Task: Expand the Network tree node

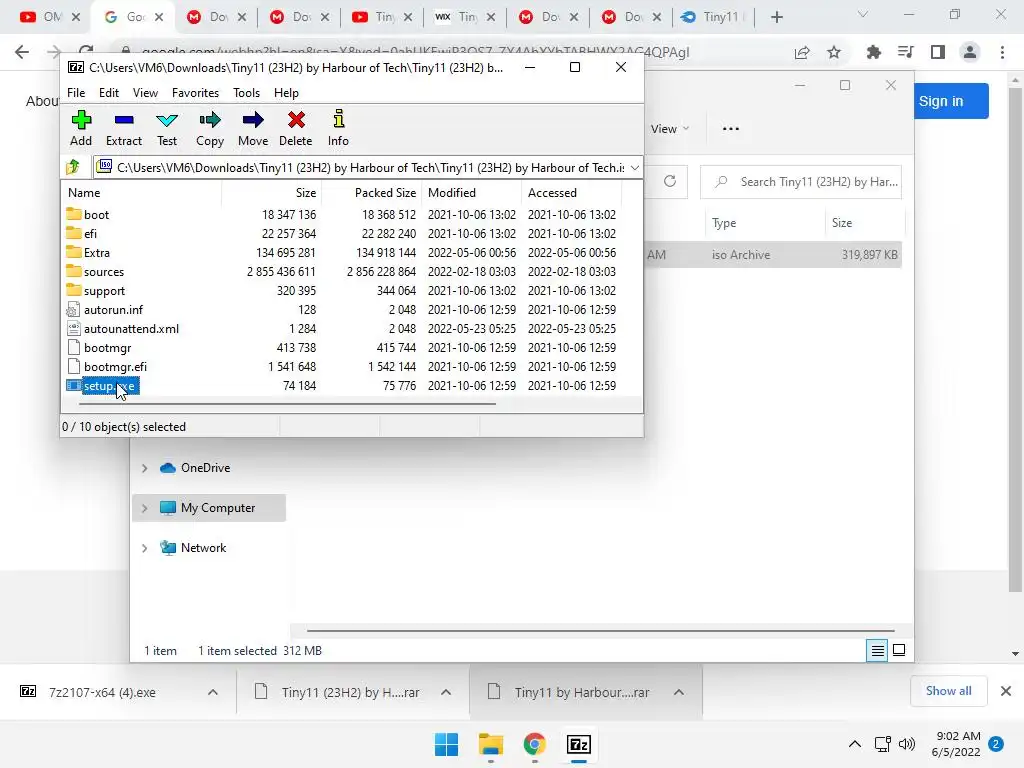Action: point(144,548)
